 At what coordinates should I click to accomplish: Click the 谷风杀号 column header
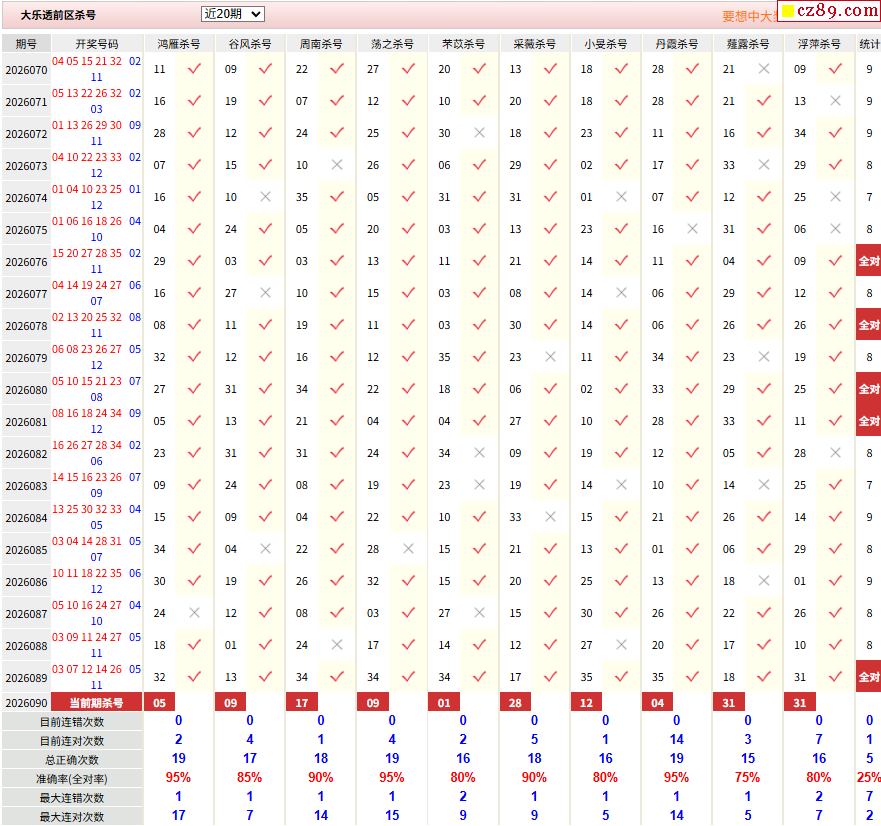click(249, 44)
